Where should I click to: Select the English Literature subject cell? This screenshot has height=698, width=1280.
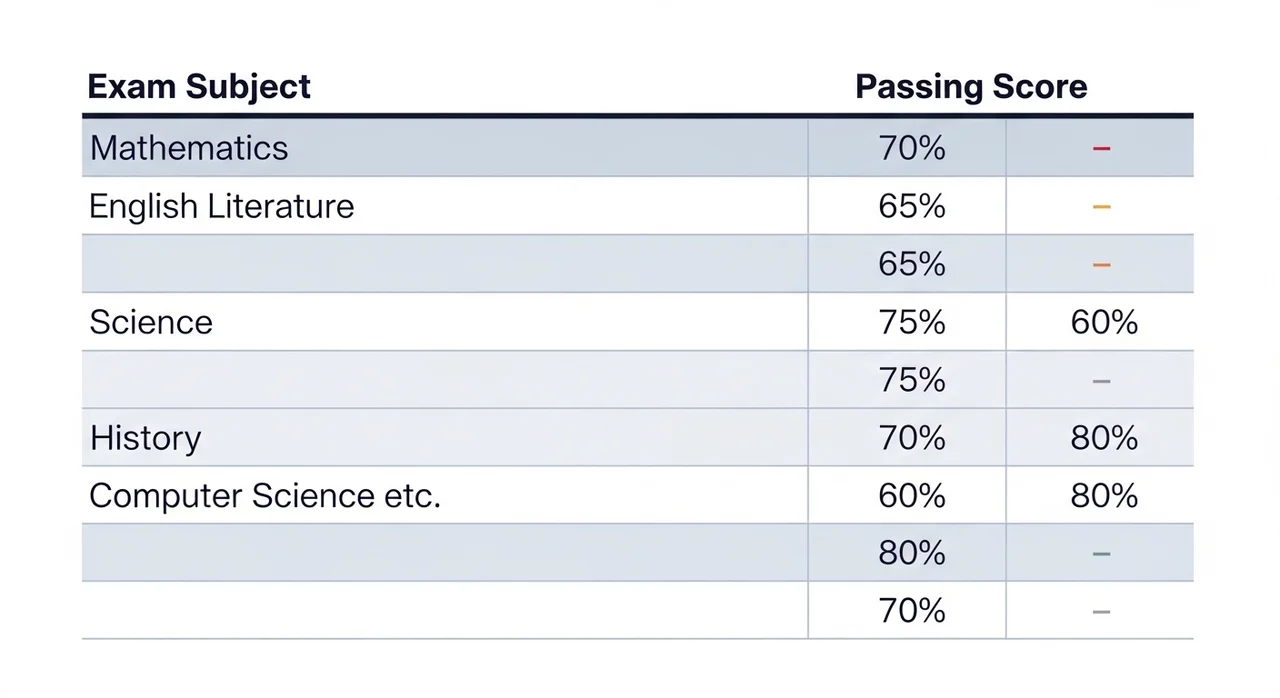pyautogui.click(x=222, y=206)
